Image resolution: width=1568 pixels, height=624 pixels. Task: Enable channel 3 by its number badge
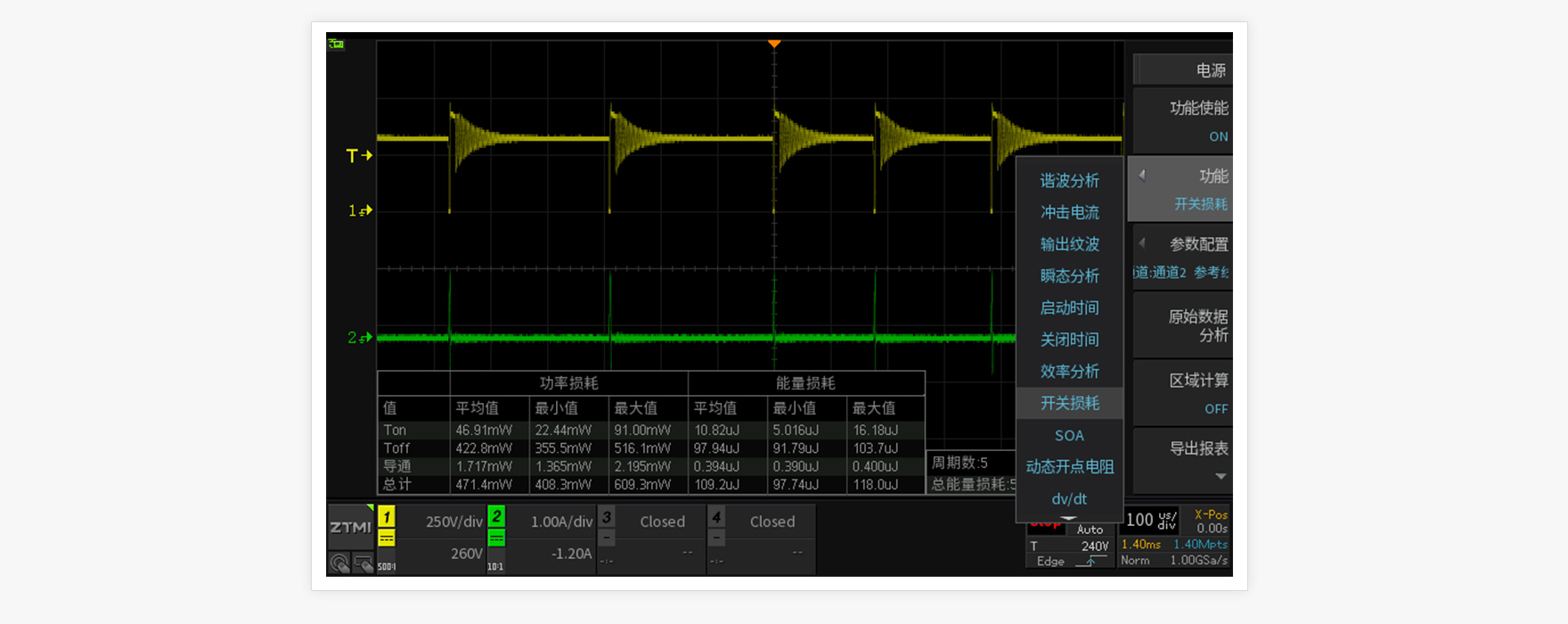coord(607,517)
